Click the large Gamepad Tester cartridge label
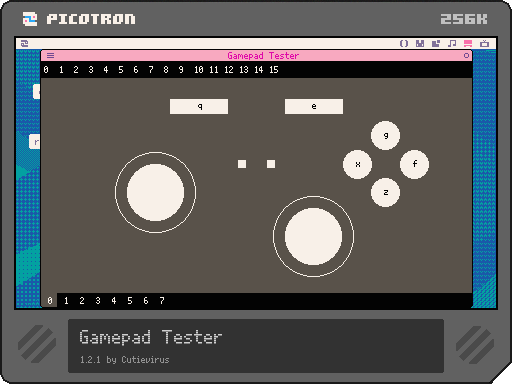The width and height of the screenshot is (512, 384). pos(150,337)
